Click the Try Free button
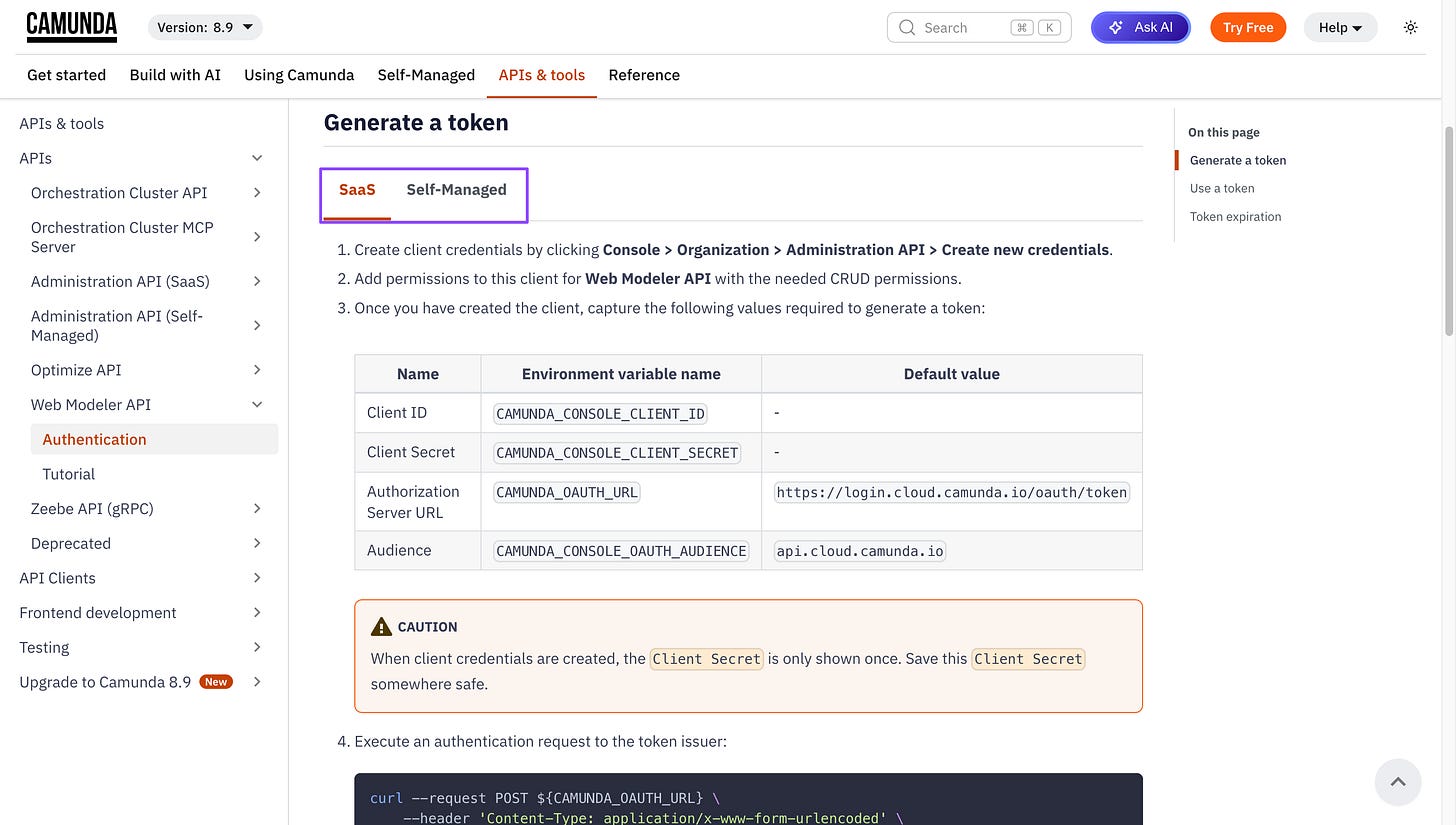Viewport: 1456px width, 825px height. [1247, 27]
